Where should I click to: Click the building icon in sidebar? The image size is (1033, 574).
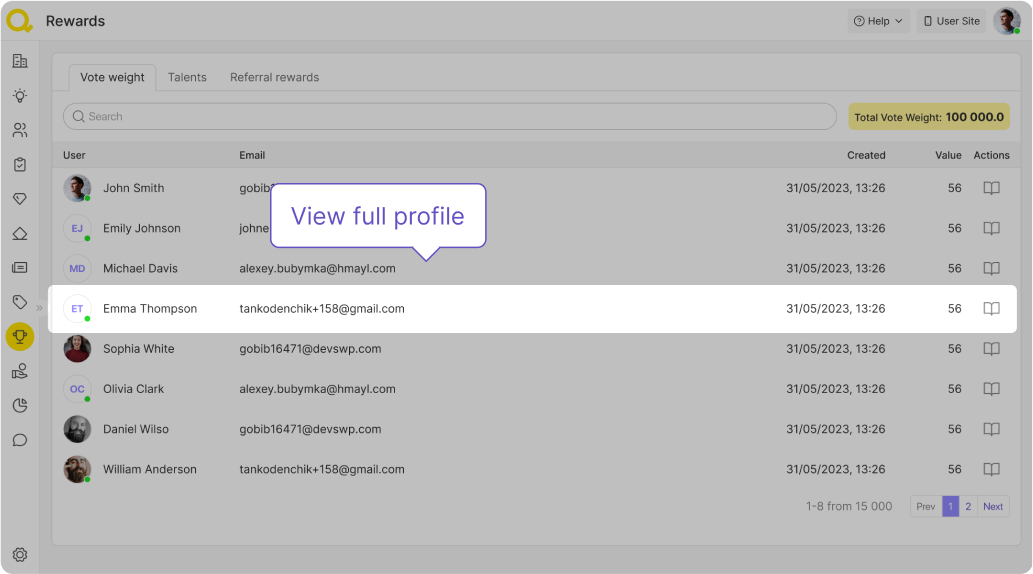tap(20, 61)
